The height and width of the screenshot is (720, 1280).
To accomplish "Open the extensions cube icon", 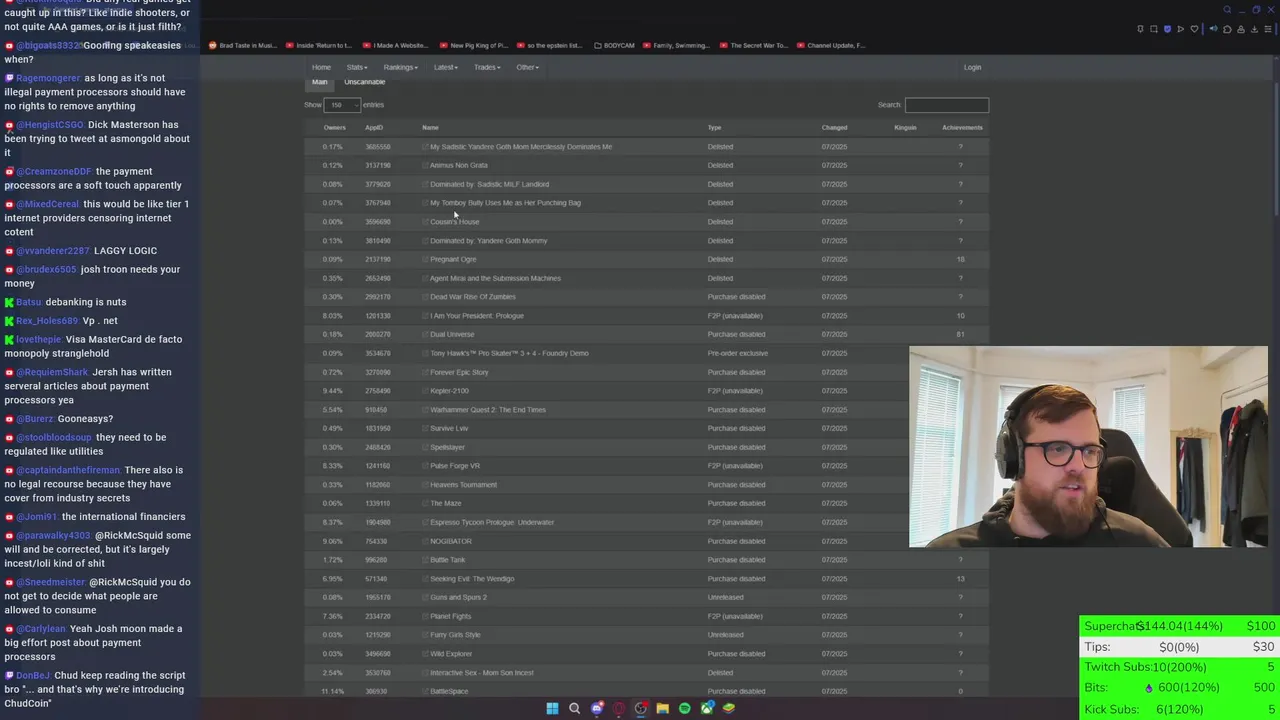I will pyautogui.click(x=1227, y=29).
